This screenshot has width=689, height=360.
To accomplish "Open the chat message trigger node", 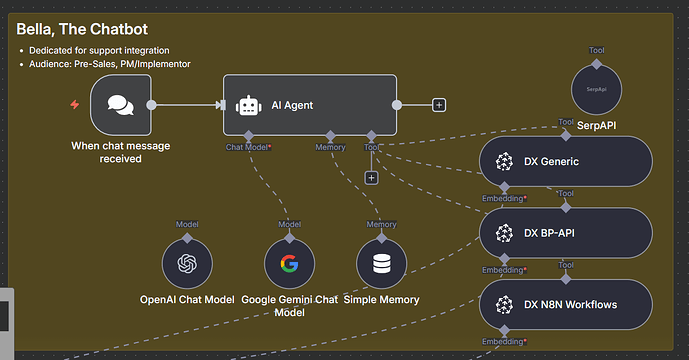I will (121, 105).
